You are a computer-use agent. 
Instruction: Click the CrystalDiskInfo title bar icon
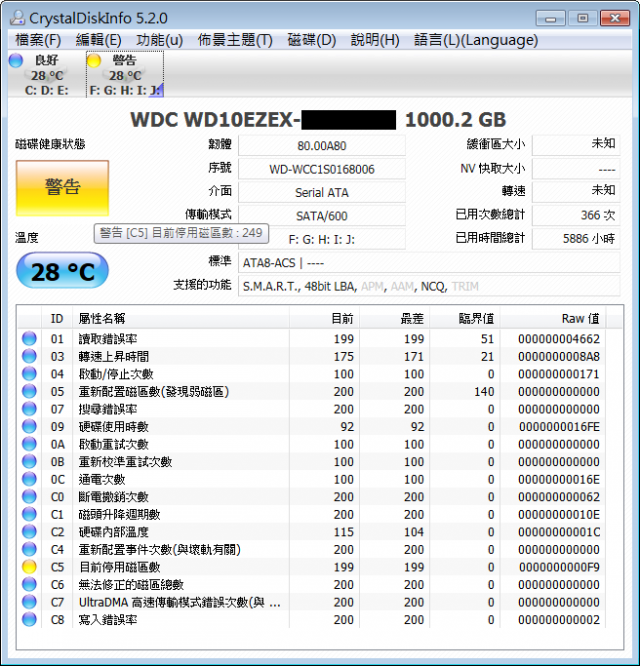coord(17,17)
